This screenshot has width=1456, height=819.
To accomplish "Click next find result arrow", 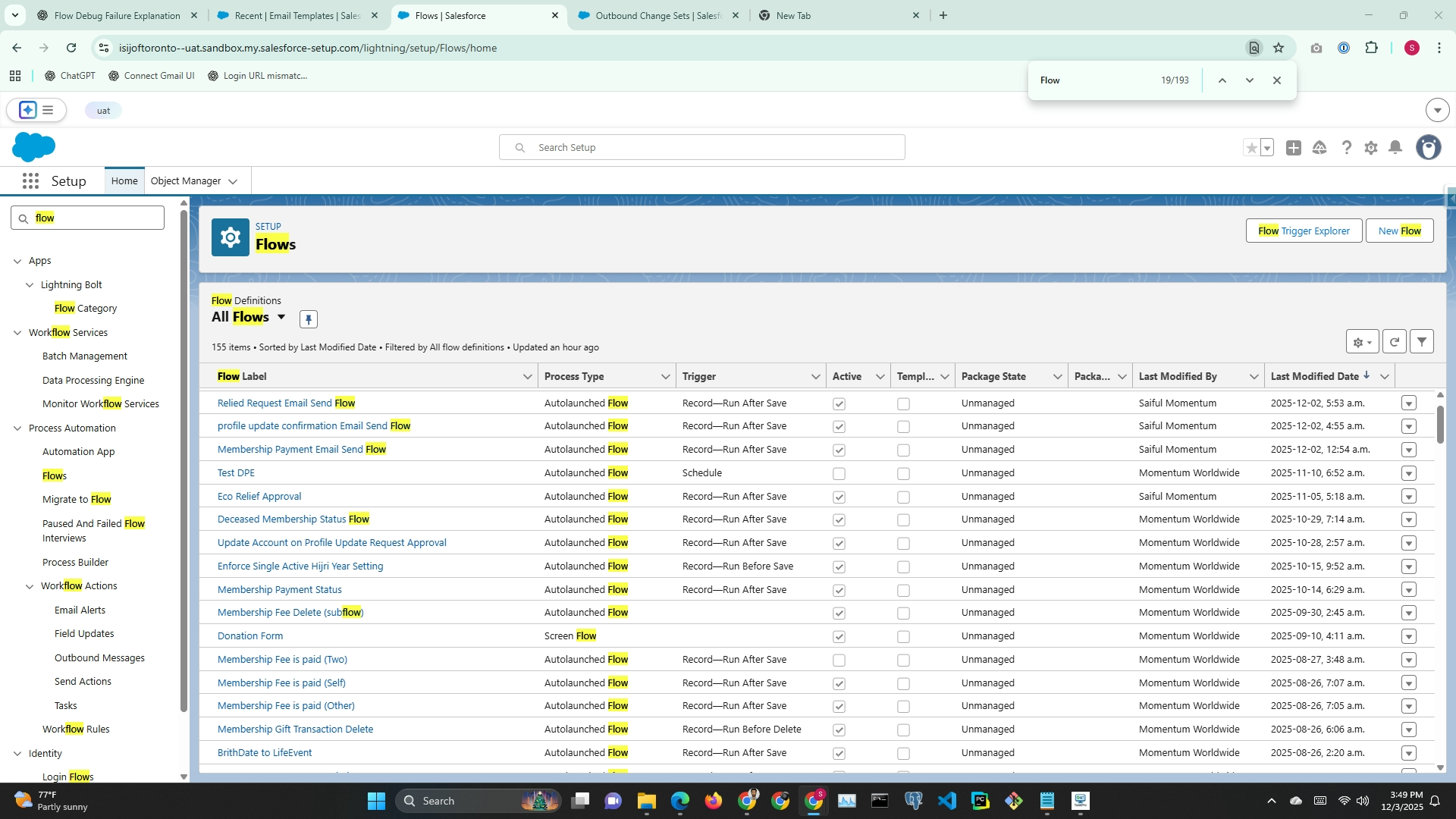I will [1250, 80].
